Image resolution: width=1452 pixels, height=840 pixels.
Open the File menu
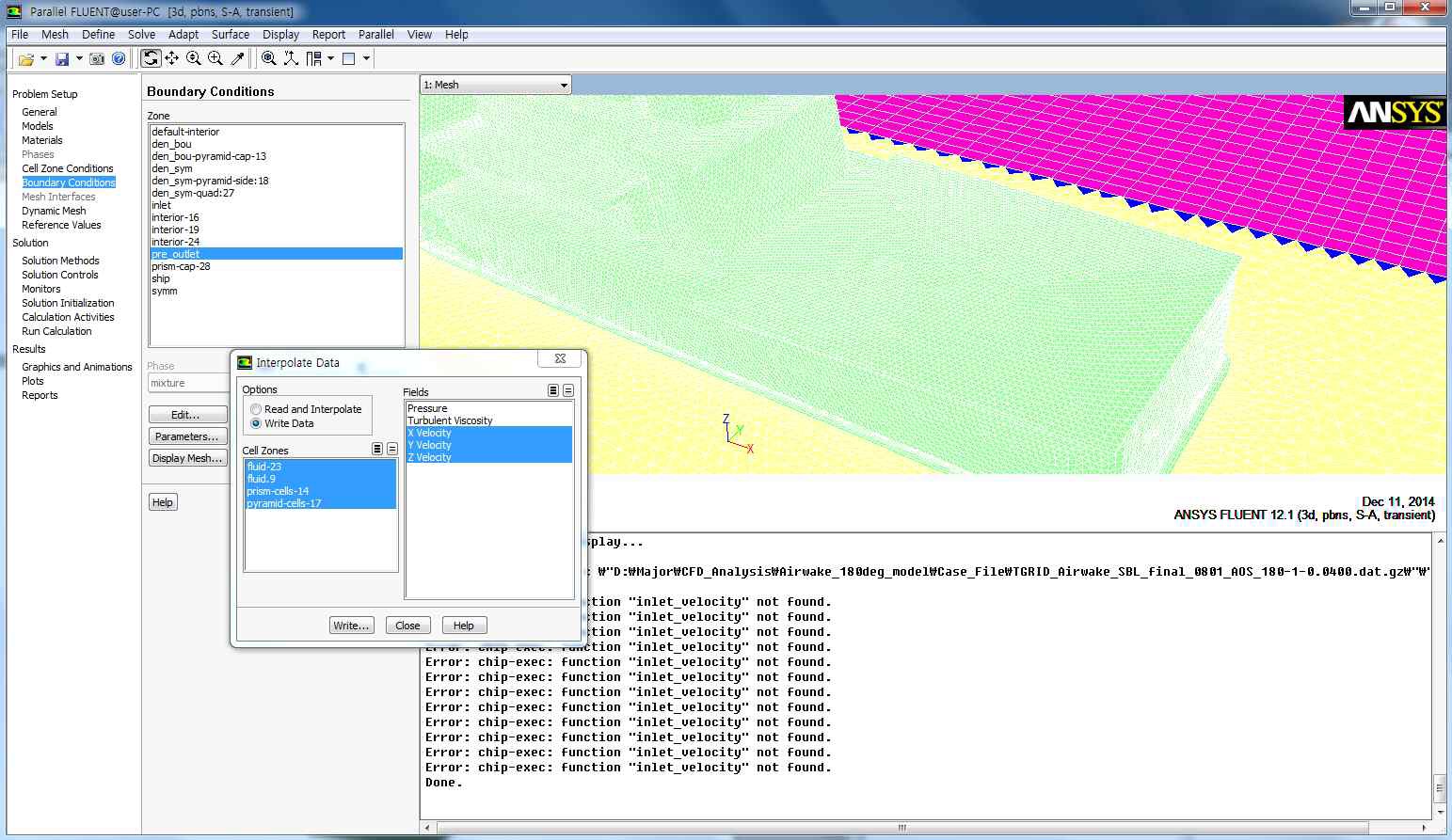click(20, 34)
